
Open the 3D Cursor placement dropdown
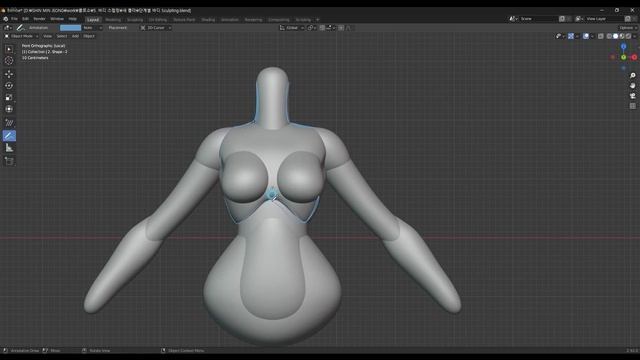[156, 28]
